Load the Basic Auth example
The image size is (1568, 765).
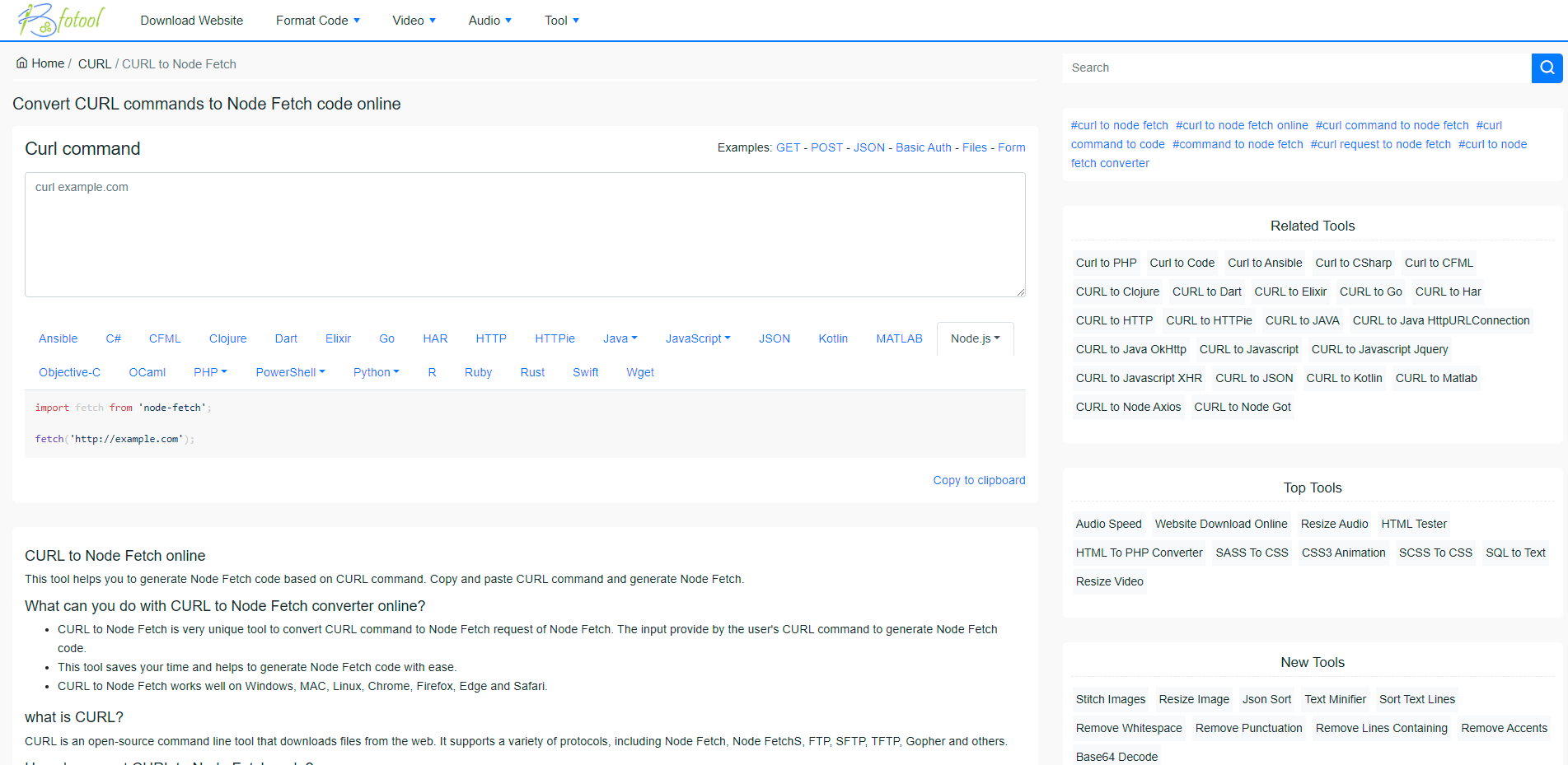click(x=923, y=147)
